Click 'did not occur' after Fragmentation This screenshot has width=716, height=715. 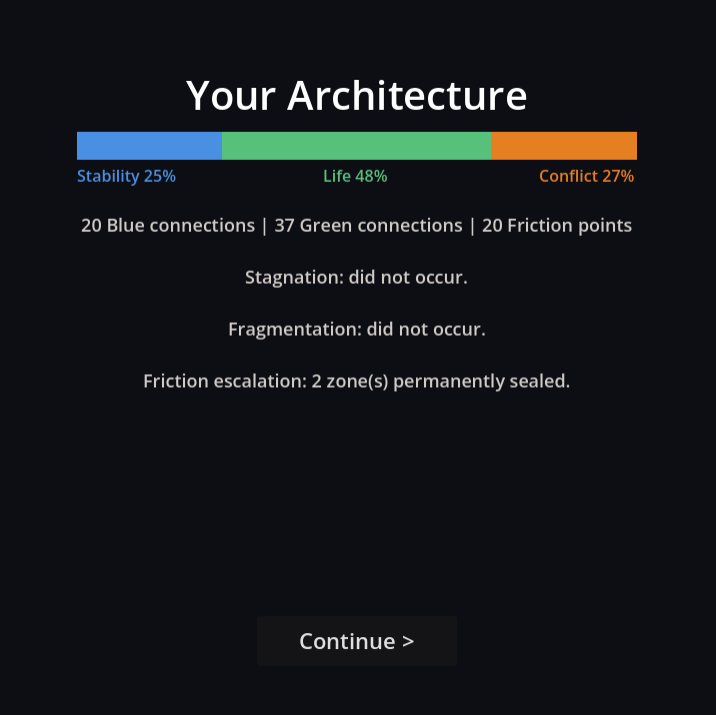point(425,330)
